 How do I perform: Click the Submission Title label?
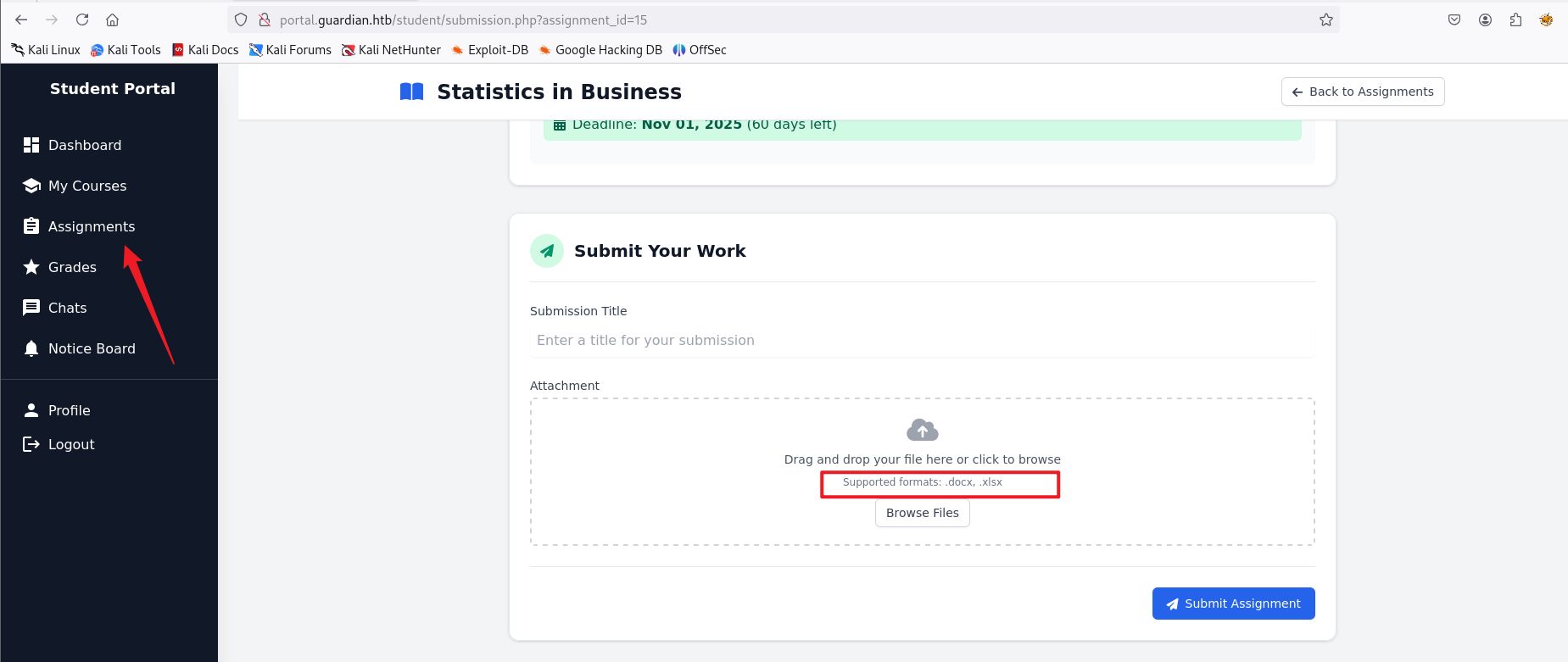click(x=578, y=311)
